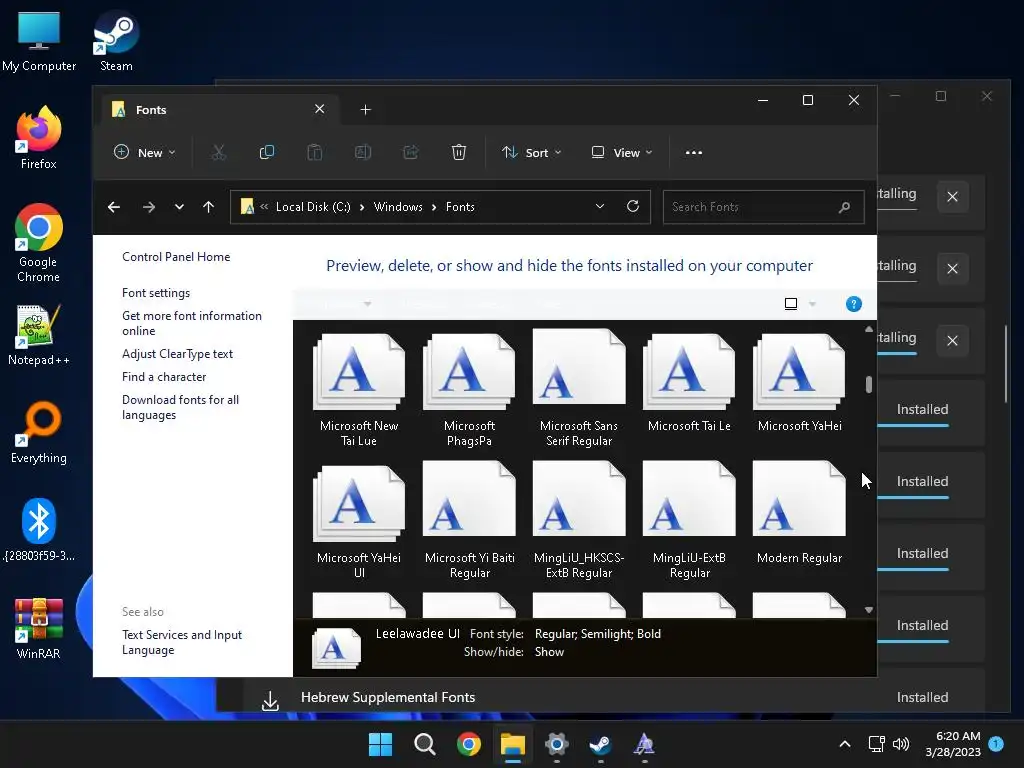Click the Fonts tab
1024x768 pixels.
coord(221,110)
